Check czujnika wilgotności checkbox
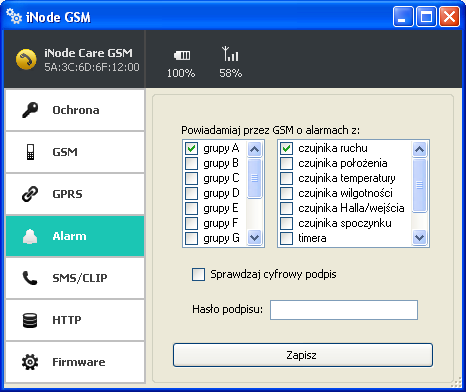The height and width of the screenshot is (392, 466). (286, 193)
